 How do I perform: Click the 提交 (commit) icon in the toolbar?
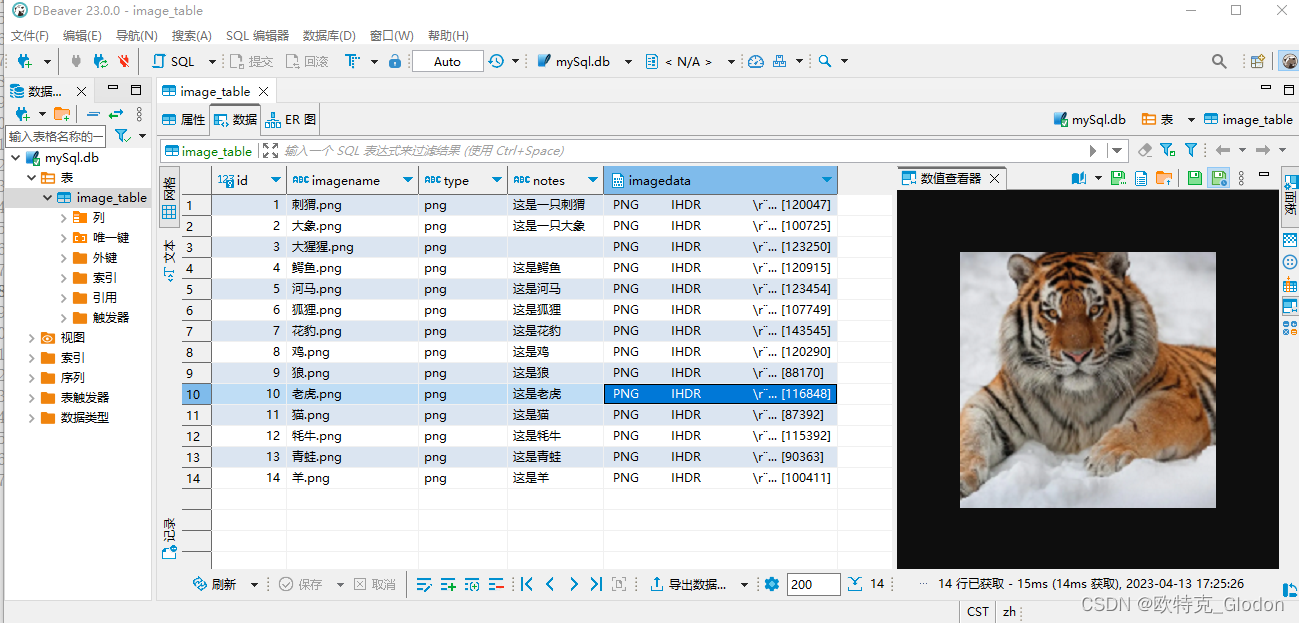click(238, 61)
